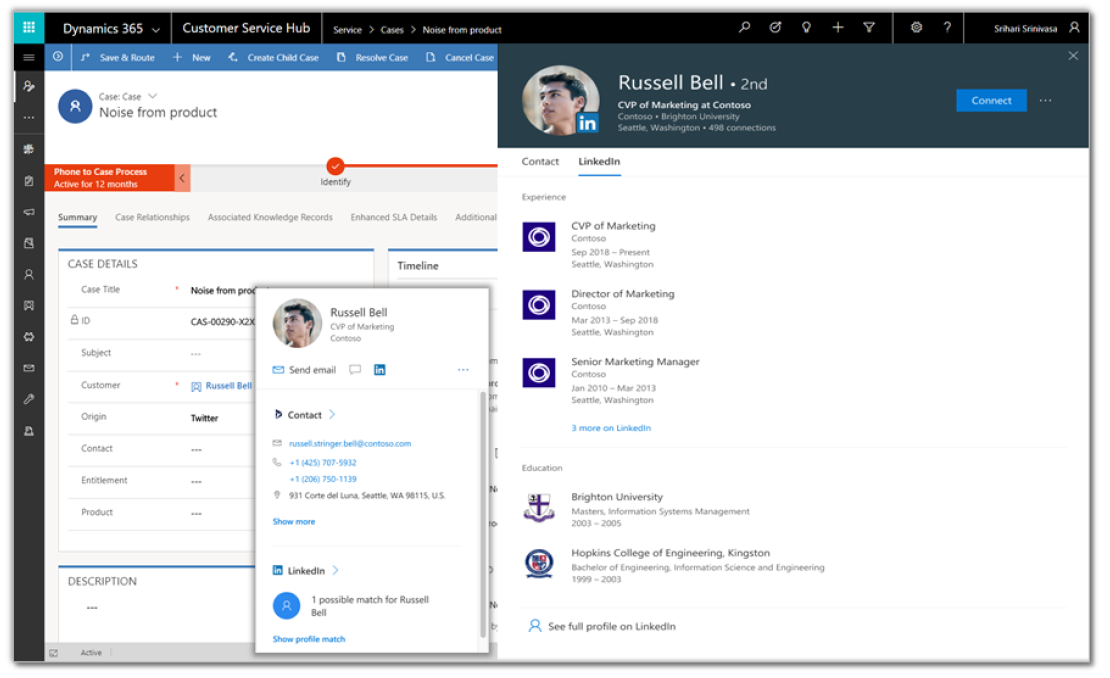Click Contoso logo beside Senior Marketing Manager

(x=539, y=373)
